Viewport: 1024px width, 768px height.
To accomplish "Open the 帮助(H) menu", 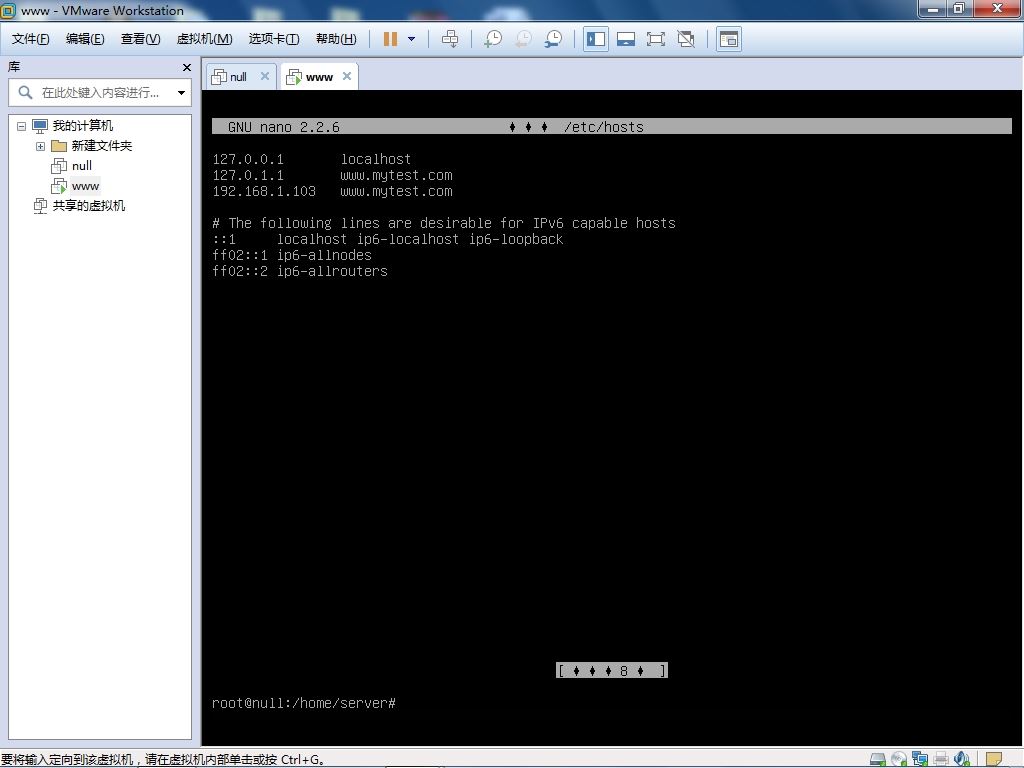I will coord(336,39).
